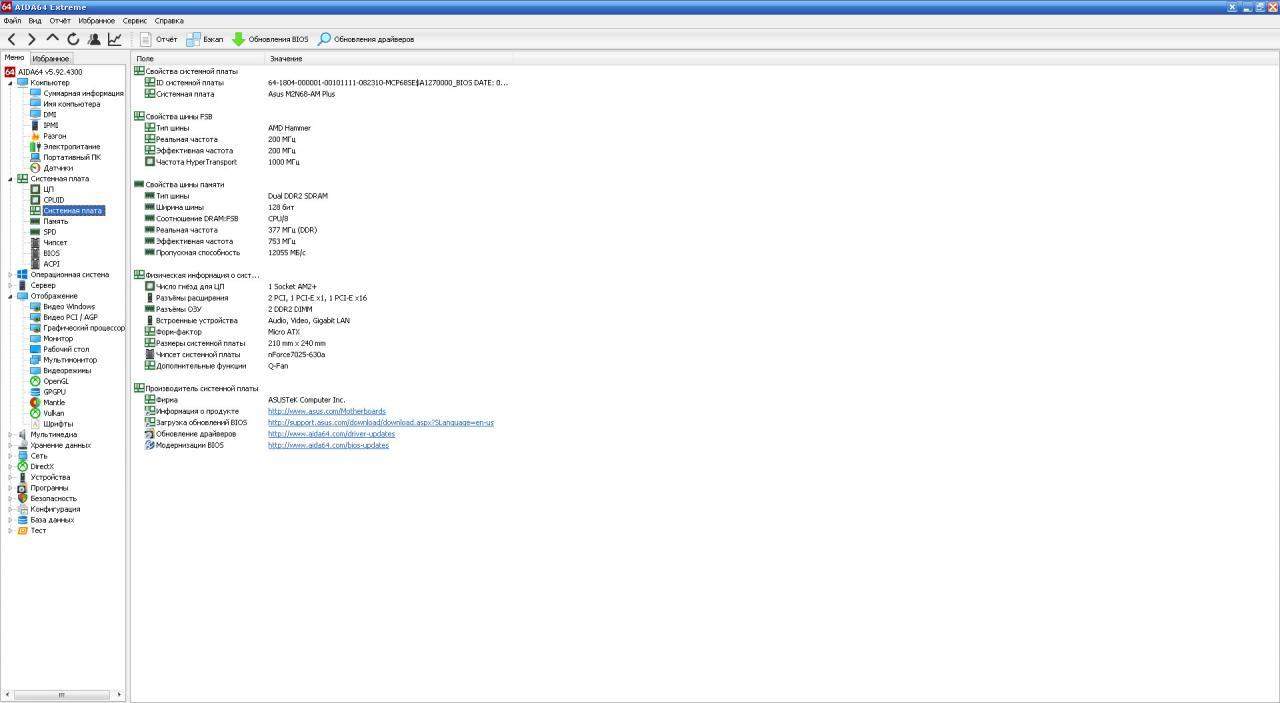1280x703 pixels.
Task: Click the line graph toolbar icon
Action: pyautogui.click(x=115, y=39)
